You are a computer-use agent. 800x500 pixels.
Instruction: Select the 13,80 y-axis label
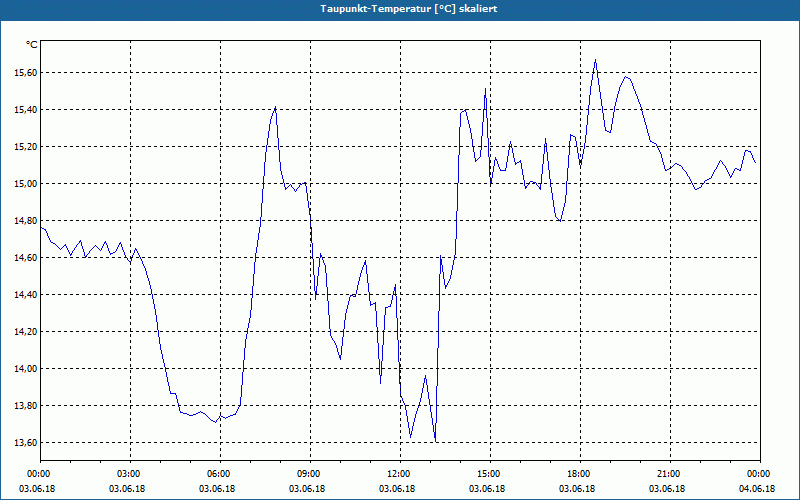coord(27,406)
